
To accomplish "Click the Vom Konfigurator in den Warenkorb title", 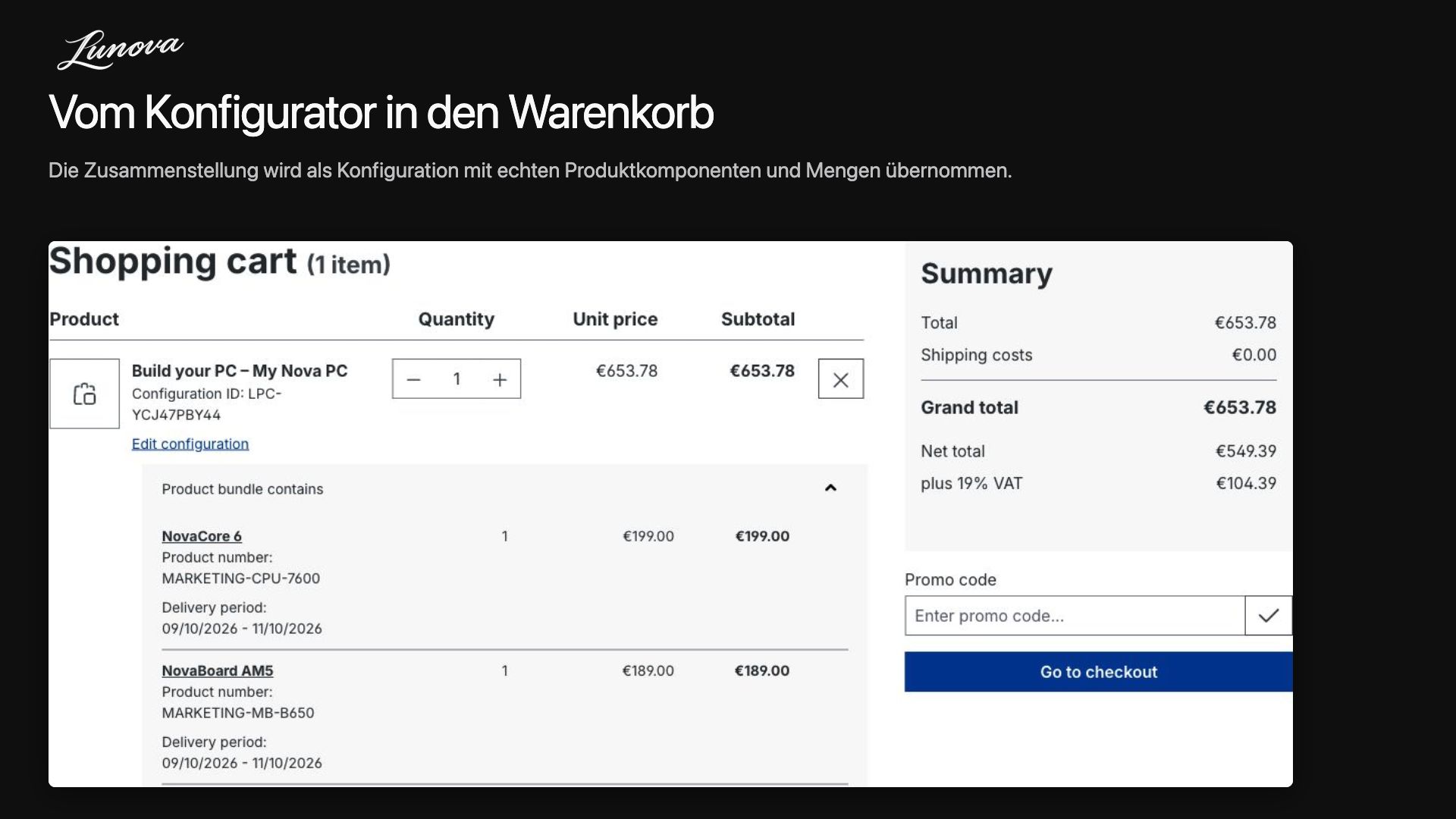I will tap(381, 113).
